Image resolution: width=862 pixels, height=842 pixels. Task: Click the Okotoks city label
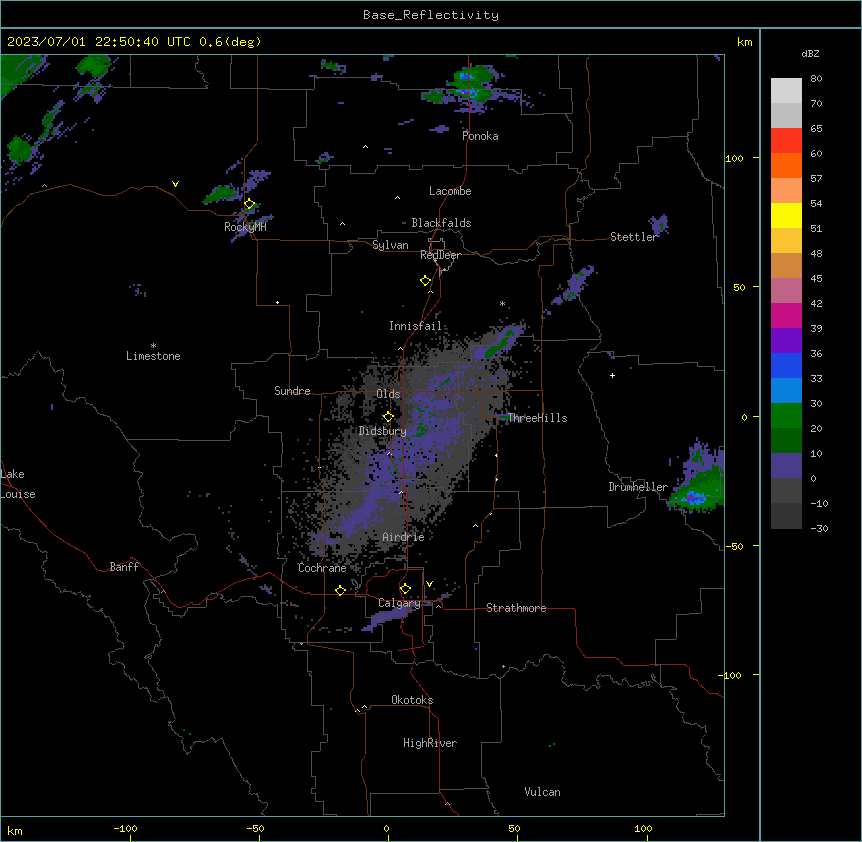coord(412,700)
